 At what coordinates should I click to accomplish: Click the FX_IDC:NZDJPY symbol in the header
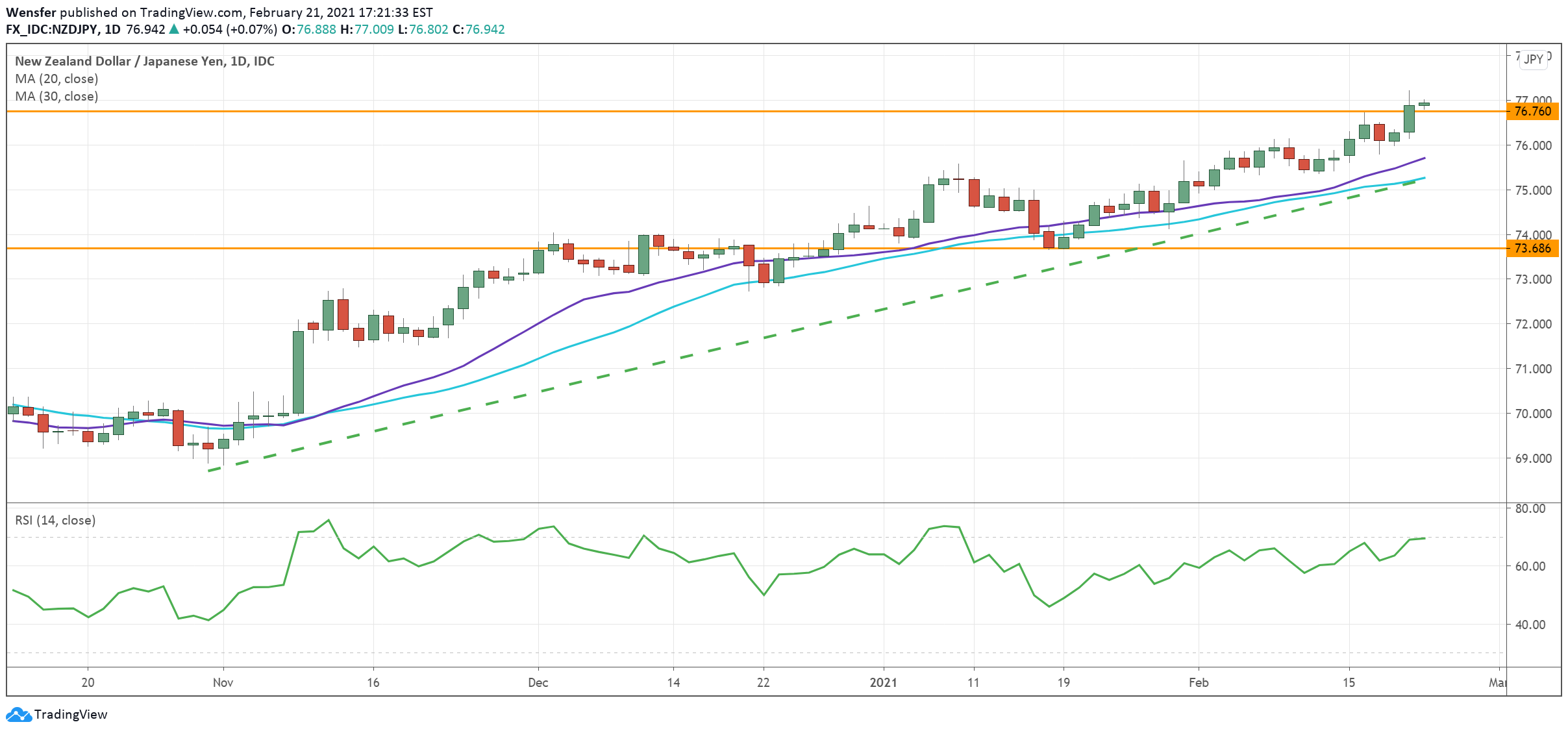click(52, 29)
